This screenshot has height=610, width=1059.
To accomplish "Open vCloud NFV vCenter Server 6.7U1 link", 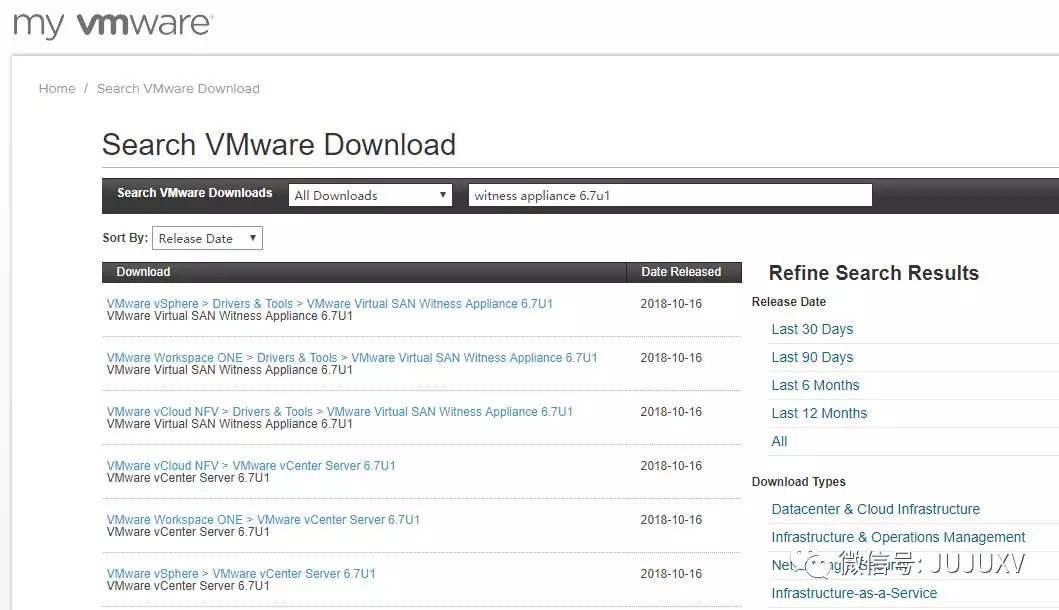I will [314, 466].
